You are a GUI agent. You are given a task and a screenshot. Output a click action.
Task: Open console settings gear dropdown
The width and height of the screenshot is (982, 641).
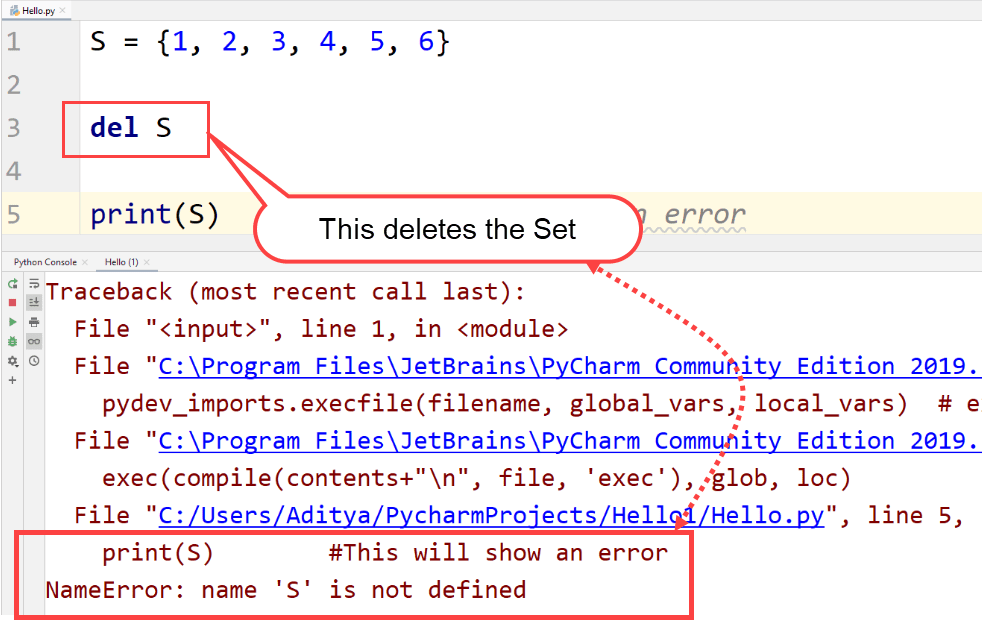coord(13,361)
